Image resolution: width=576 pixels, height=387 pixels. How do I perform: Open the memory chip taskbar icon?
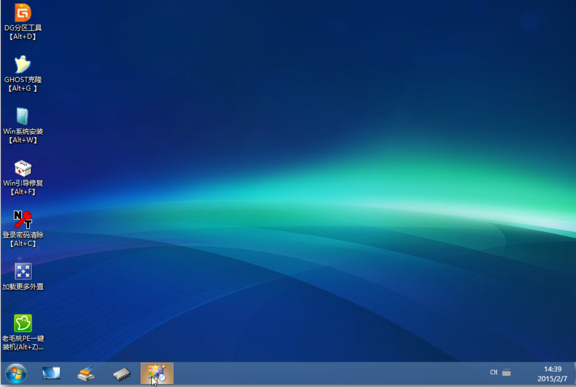pyautogui.click(x=122, y=374)
